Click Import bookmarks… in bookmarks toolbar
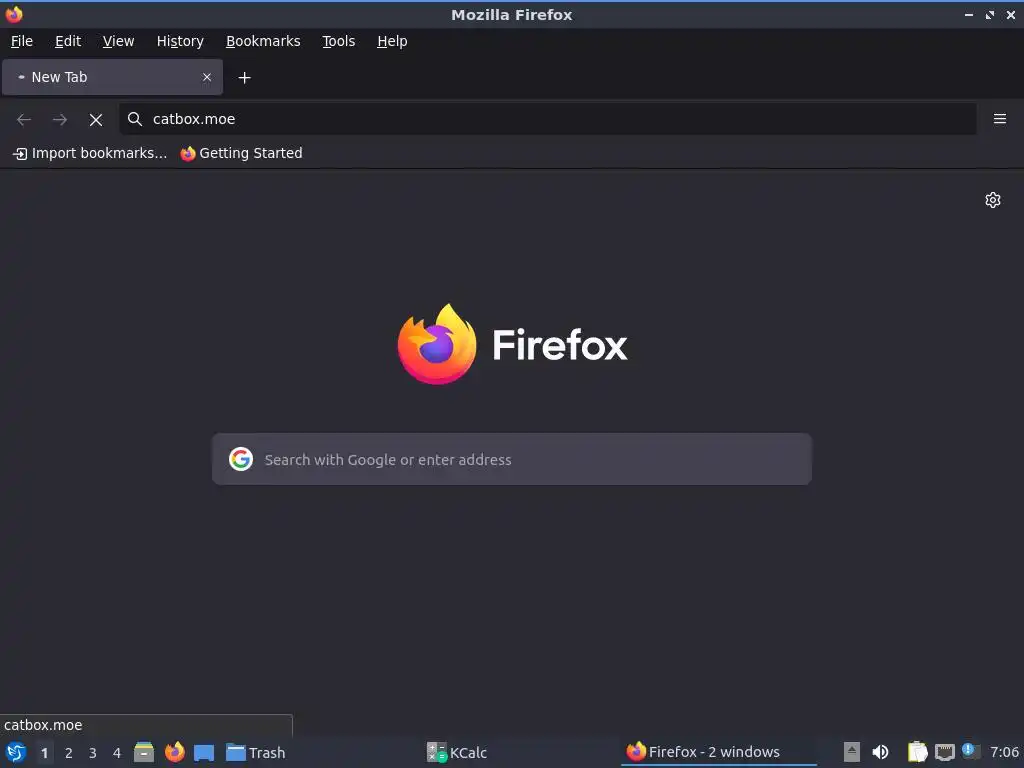The image size is (1024, 768). pyautogui.click(x=90, y=153)
